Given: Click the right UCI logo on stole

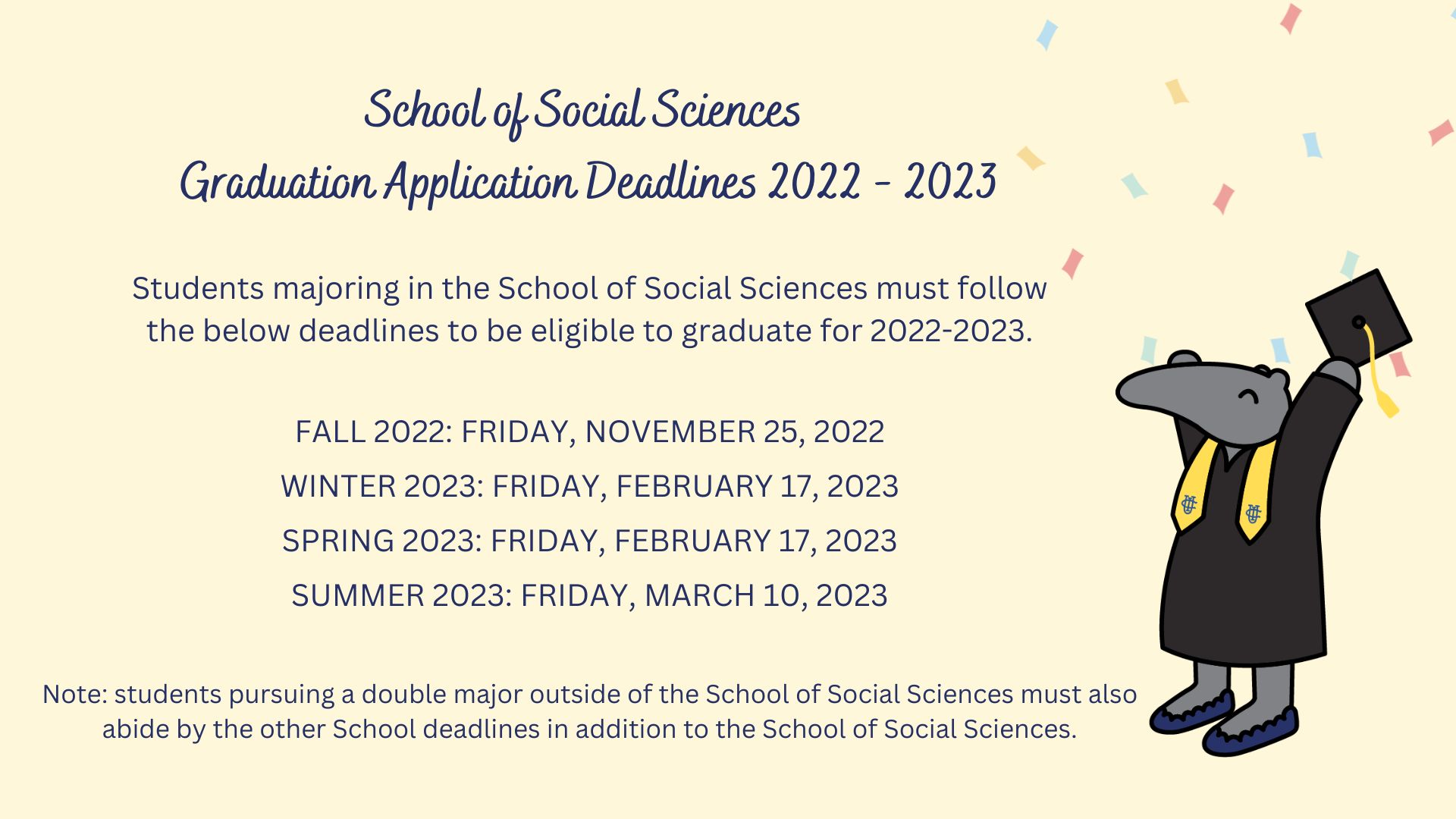Looking at the screenshot, I should 1254,513.
